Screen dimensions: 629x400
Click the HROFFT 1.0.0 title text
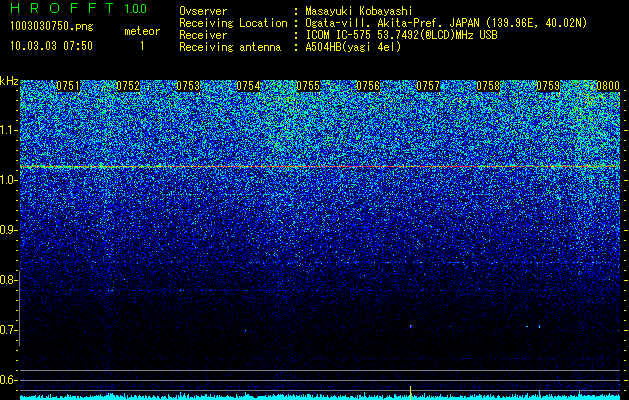point(78,8)
